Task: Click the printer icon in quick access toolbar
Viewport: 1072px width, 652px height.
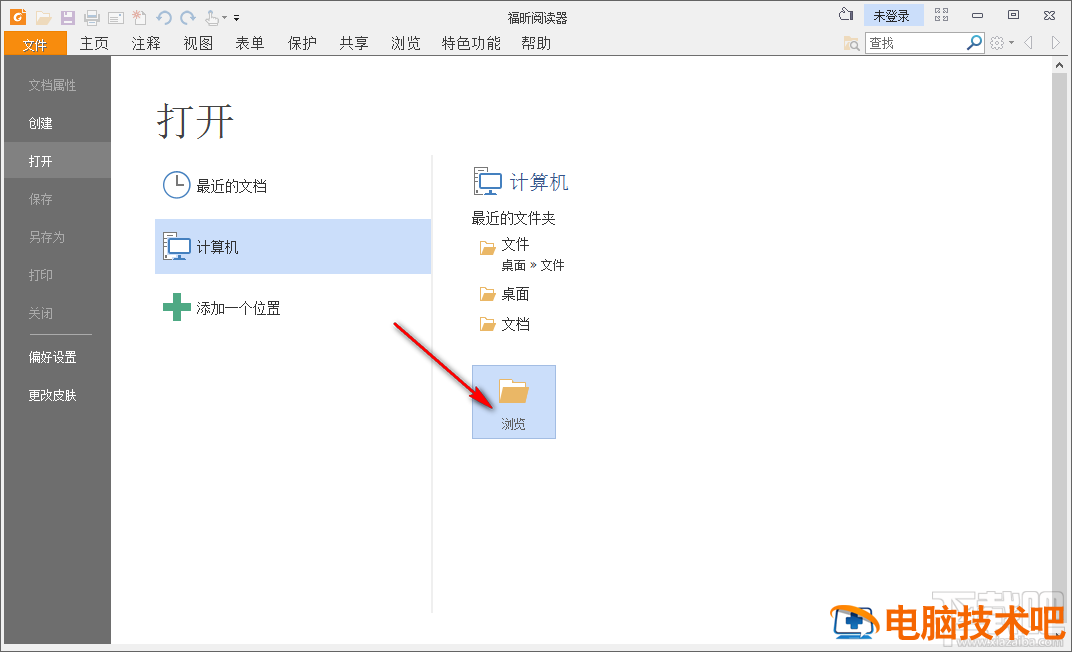Action: tap(92, 18)
